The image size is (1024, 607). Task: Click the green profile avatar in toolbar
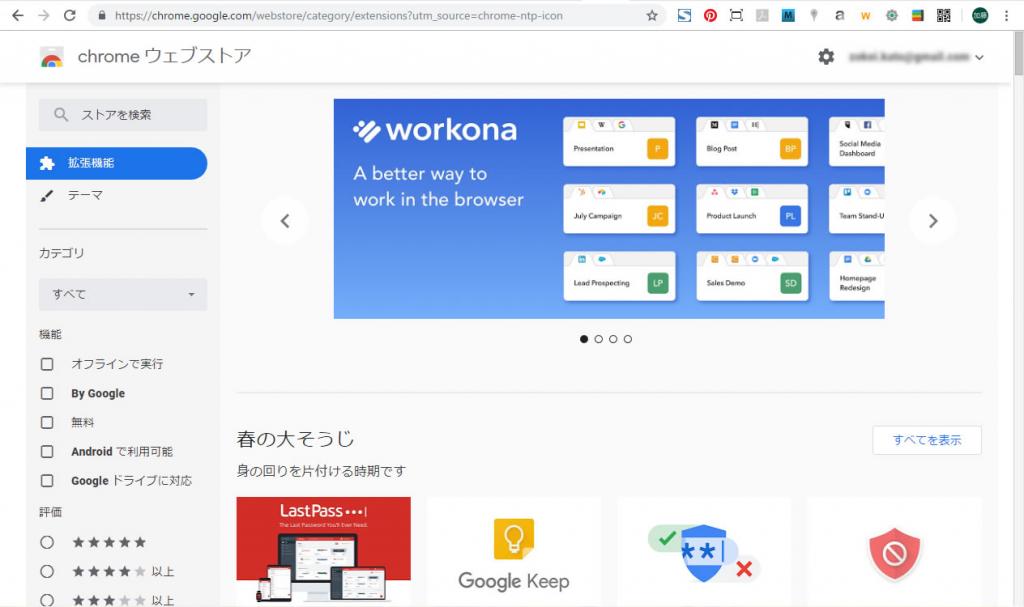[x=980, y=16]
